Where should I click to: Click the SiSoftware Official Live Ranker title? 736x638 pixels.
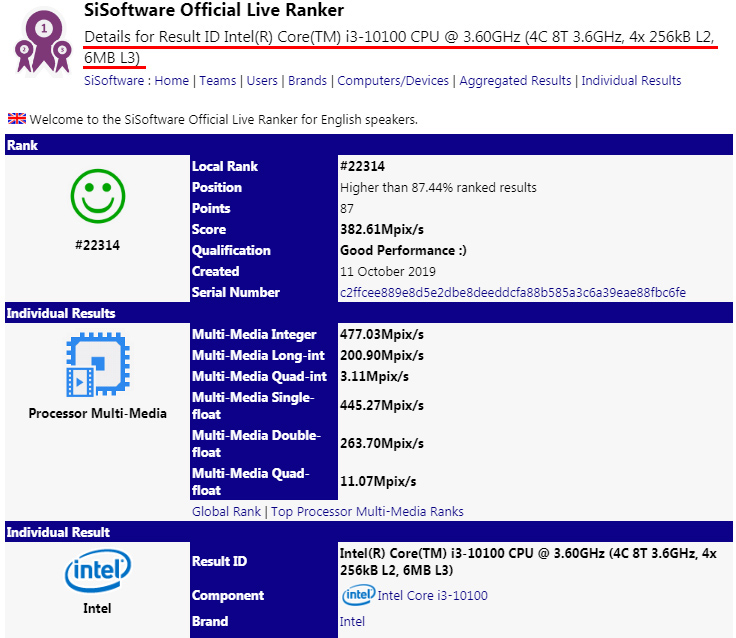[214, 10]
